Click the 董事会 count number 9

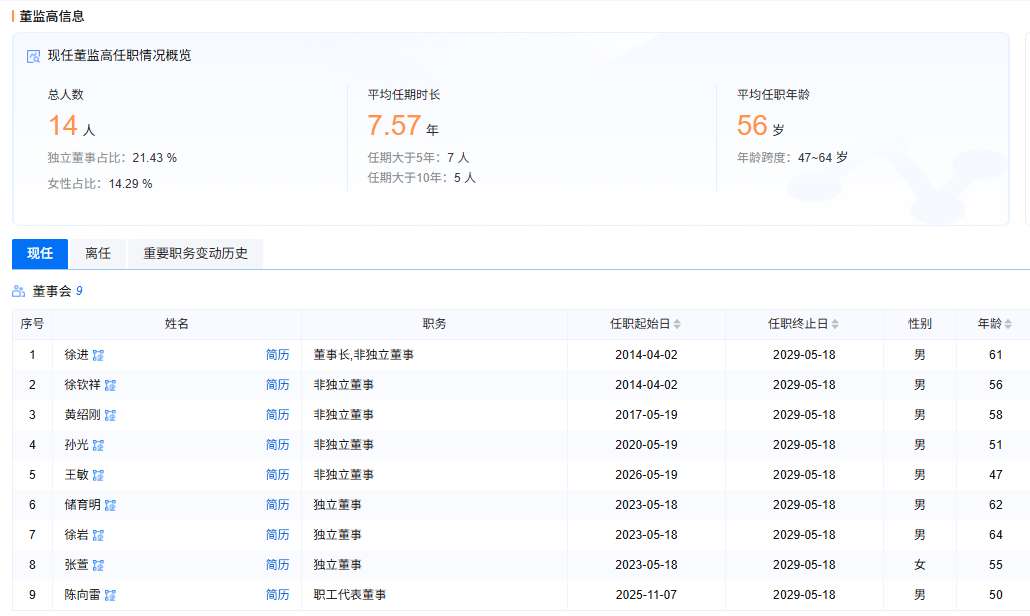pos(79,291)
